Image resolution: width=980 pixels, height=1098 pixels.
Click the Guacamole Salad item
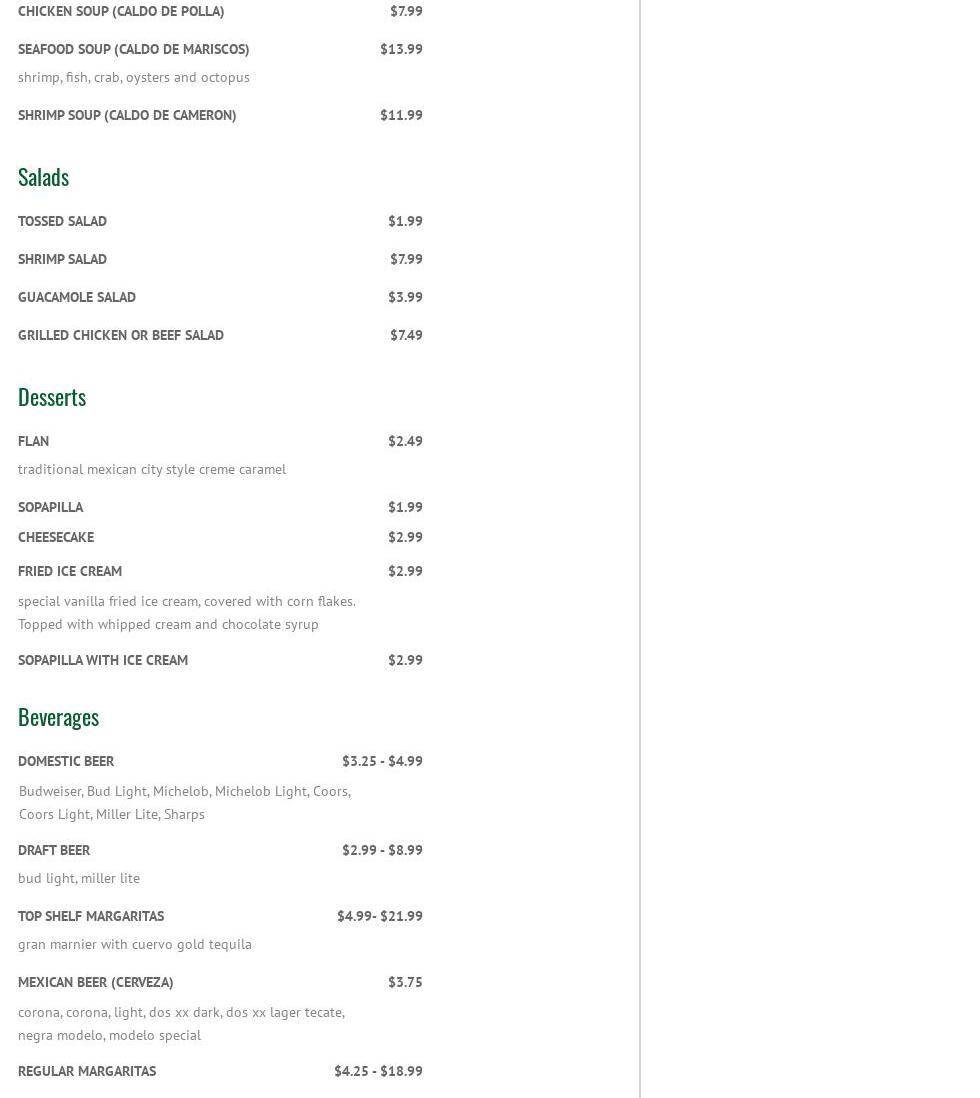click(x=77, y=297)
